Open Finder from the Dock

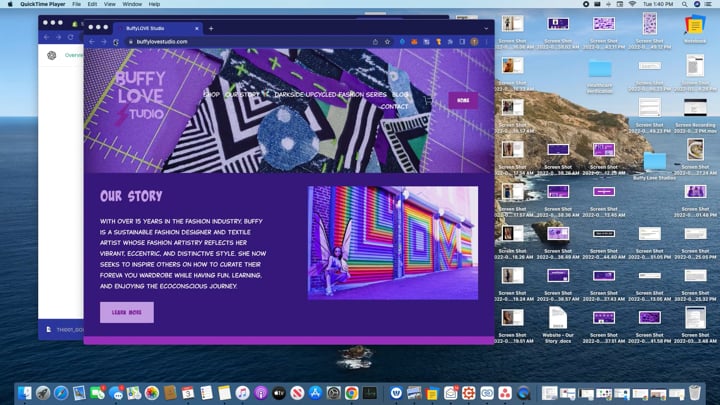pos(25,393)
